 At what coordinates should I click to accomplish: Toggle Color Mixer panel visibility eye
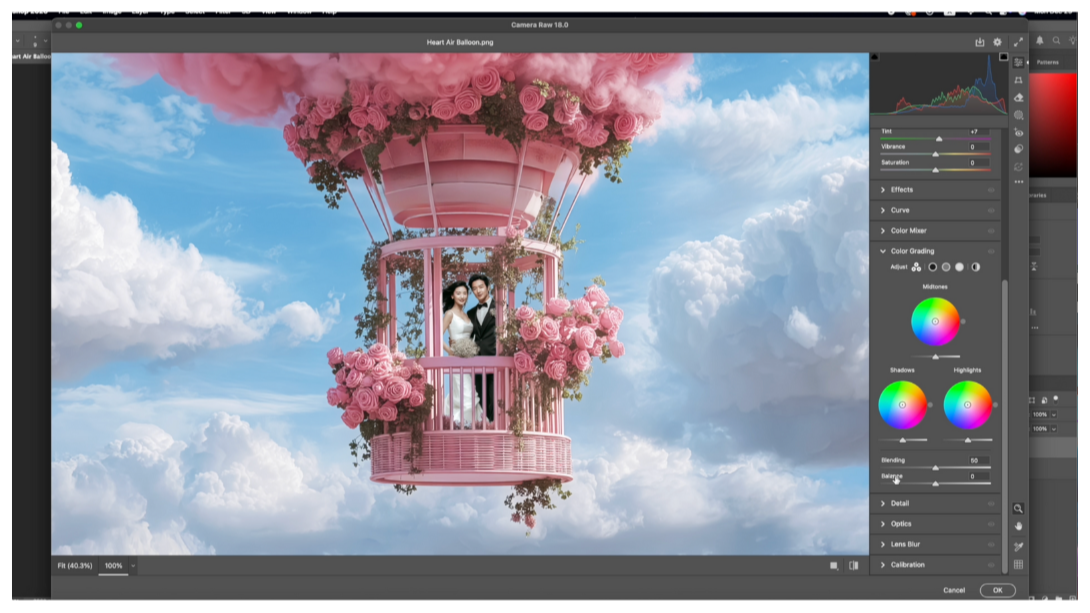991,231
